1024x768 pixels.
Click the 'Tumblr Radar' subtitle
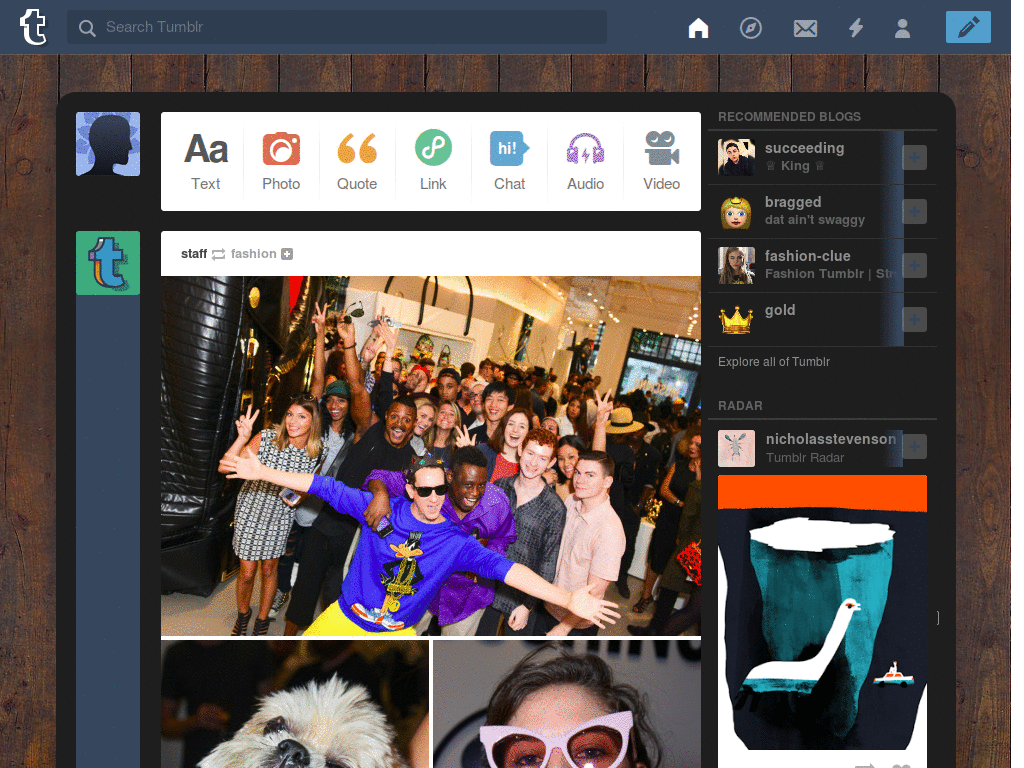tap(805, 458)
